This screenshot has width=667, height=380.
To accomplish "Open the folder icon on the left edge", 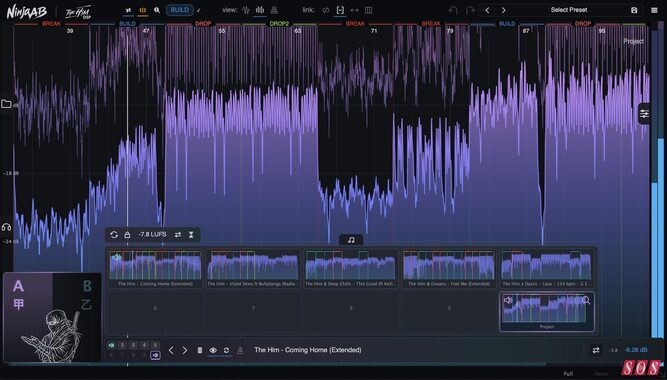I will coord(6,104).
